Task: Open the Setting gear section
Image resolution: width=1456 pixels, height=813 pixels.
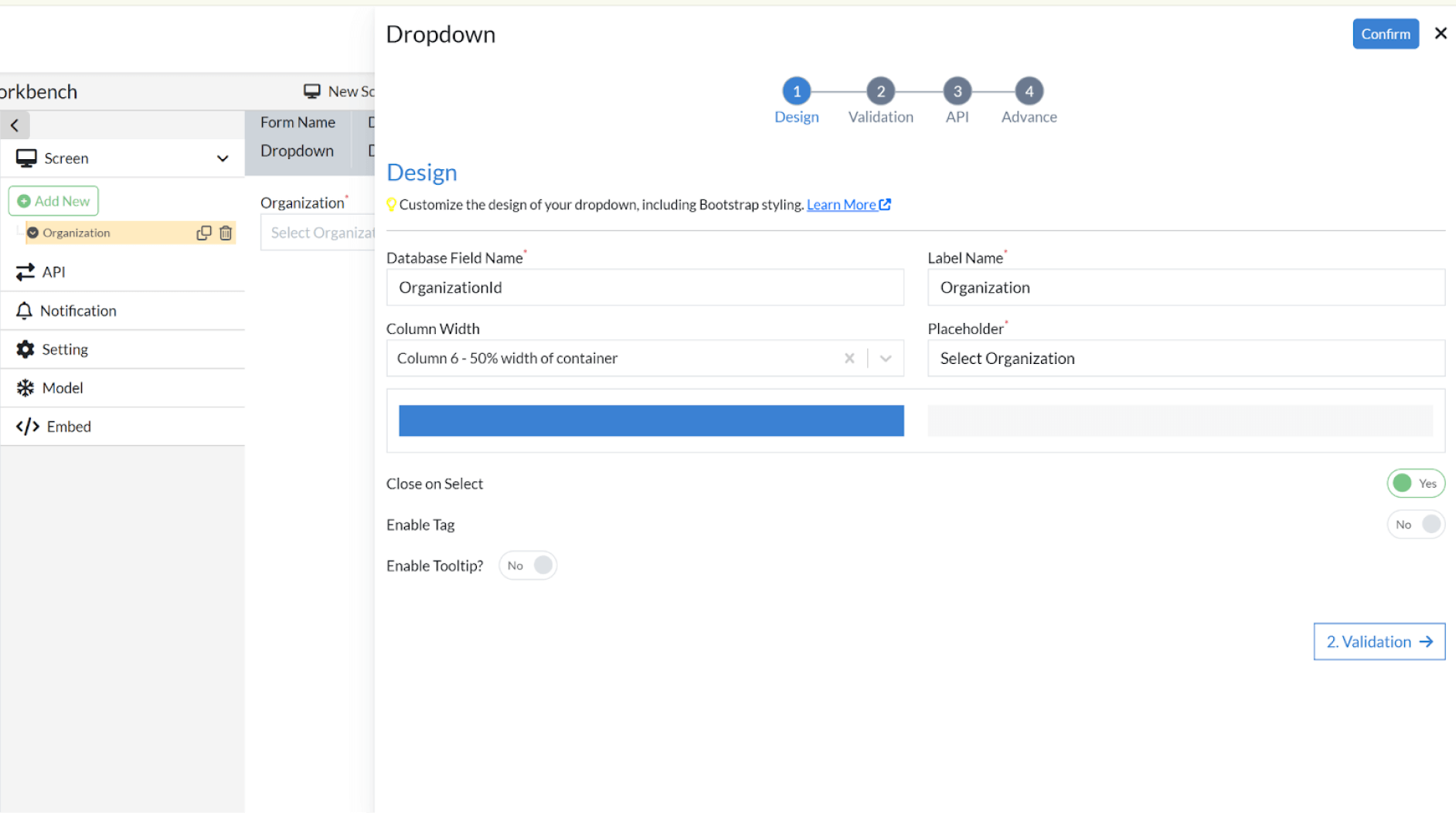Action: click(x=64, y=349)
